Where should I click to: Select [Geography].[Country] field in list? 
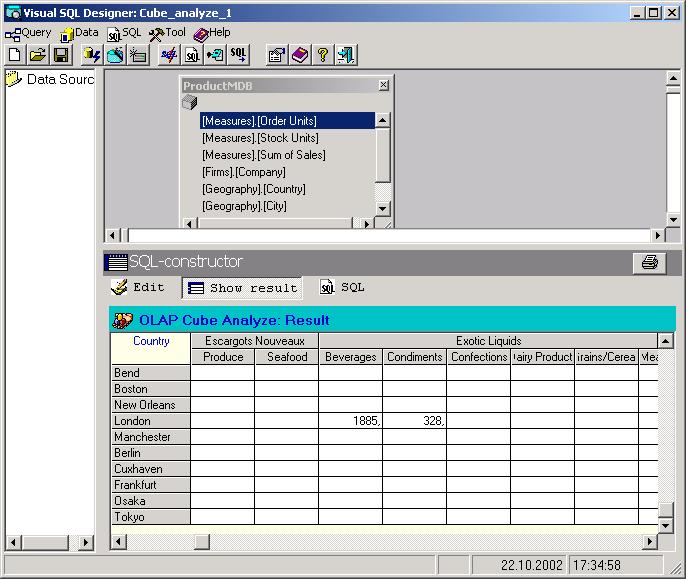[254, 189]
